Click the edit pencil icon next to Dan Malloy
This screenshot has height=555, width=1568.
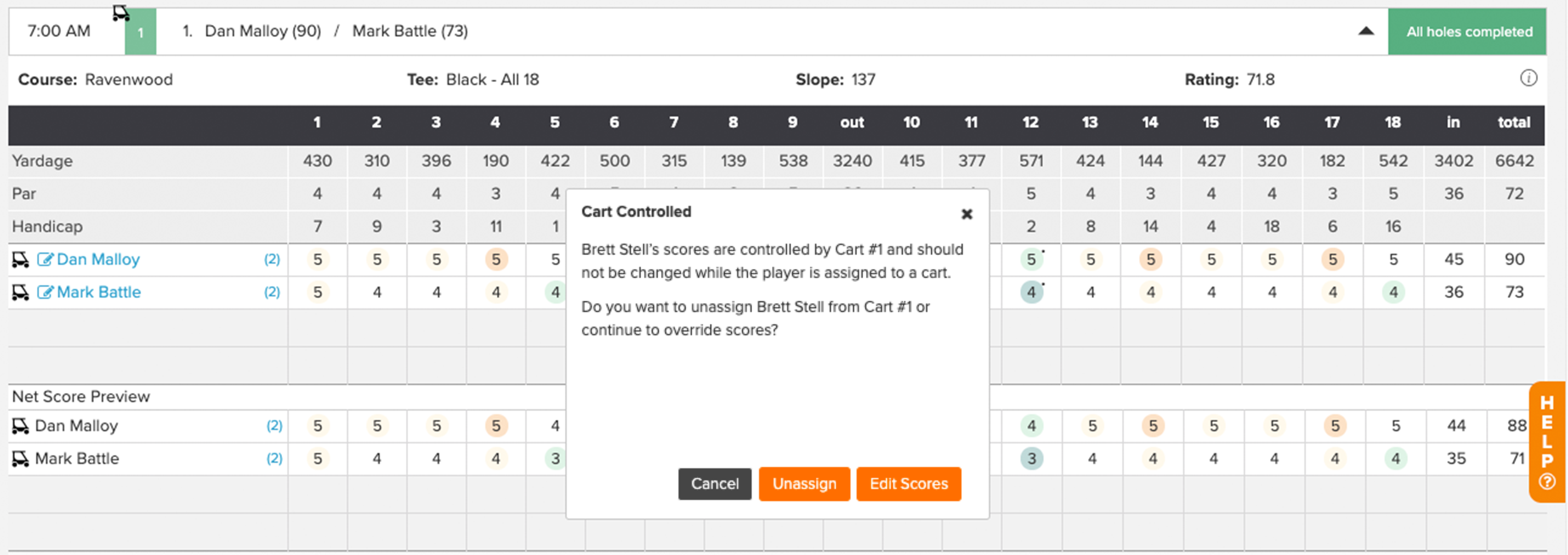click(x=45, y=260)
